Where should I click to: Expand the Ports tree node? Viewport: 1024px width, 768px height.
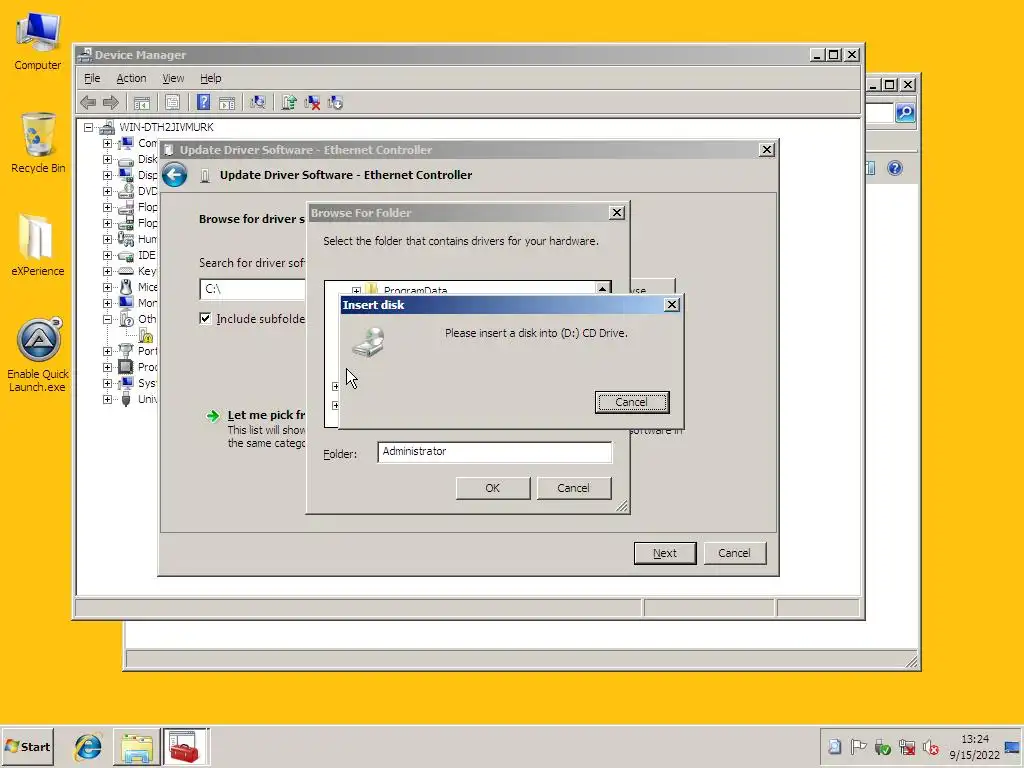pyautogui.click(x=107, y=351)
